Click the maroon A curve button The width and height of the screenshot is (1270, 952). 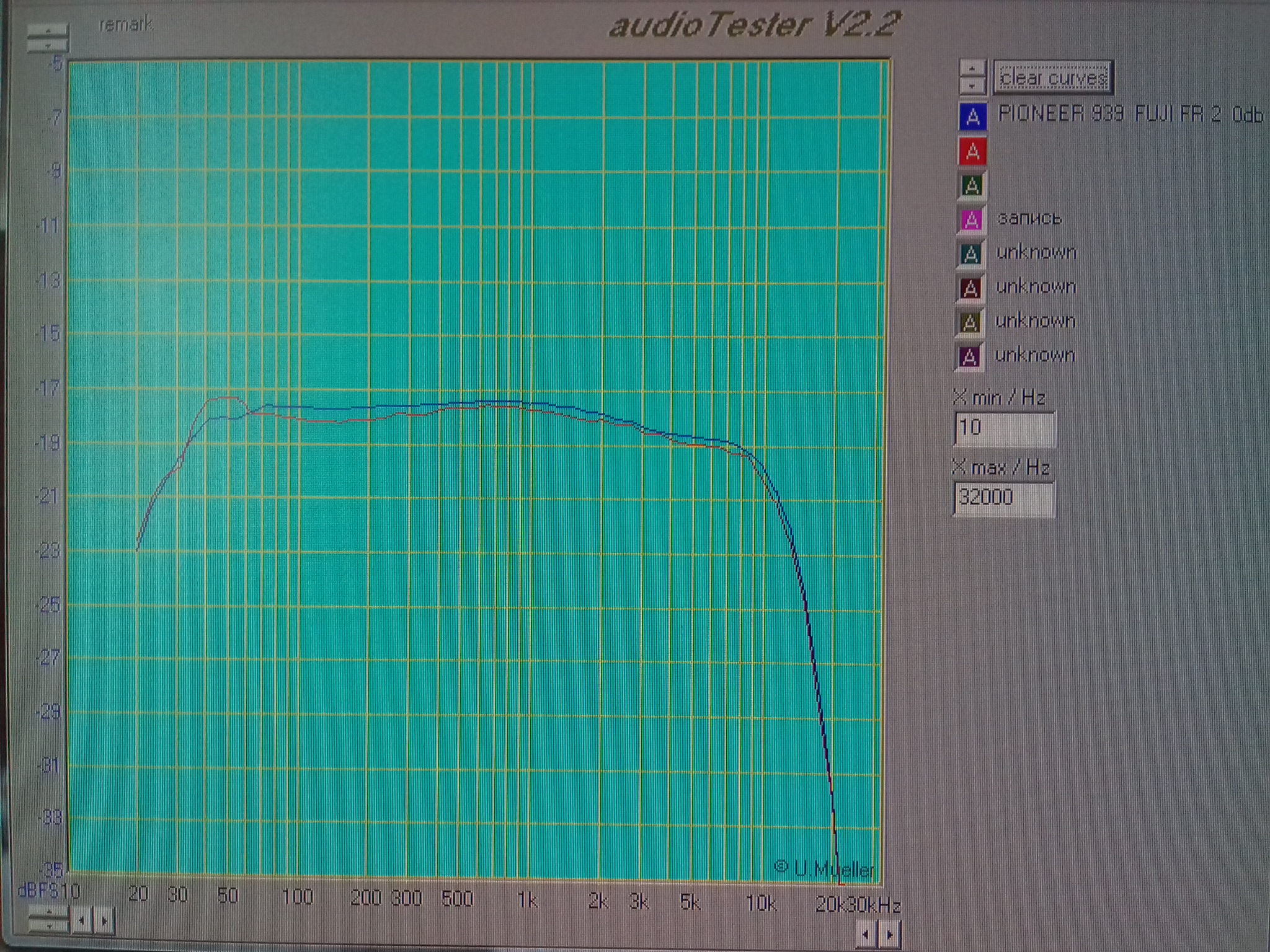(970, 288)
